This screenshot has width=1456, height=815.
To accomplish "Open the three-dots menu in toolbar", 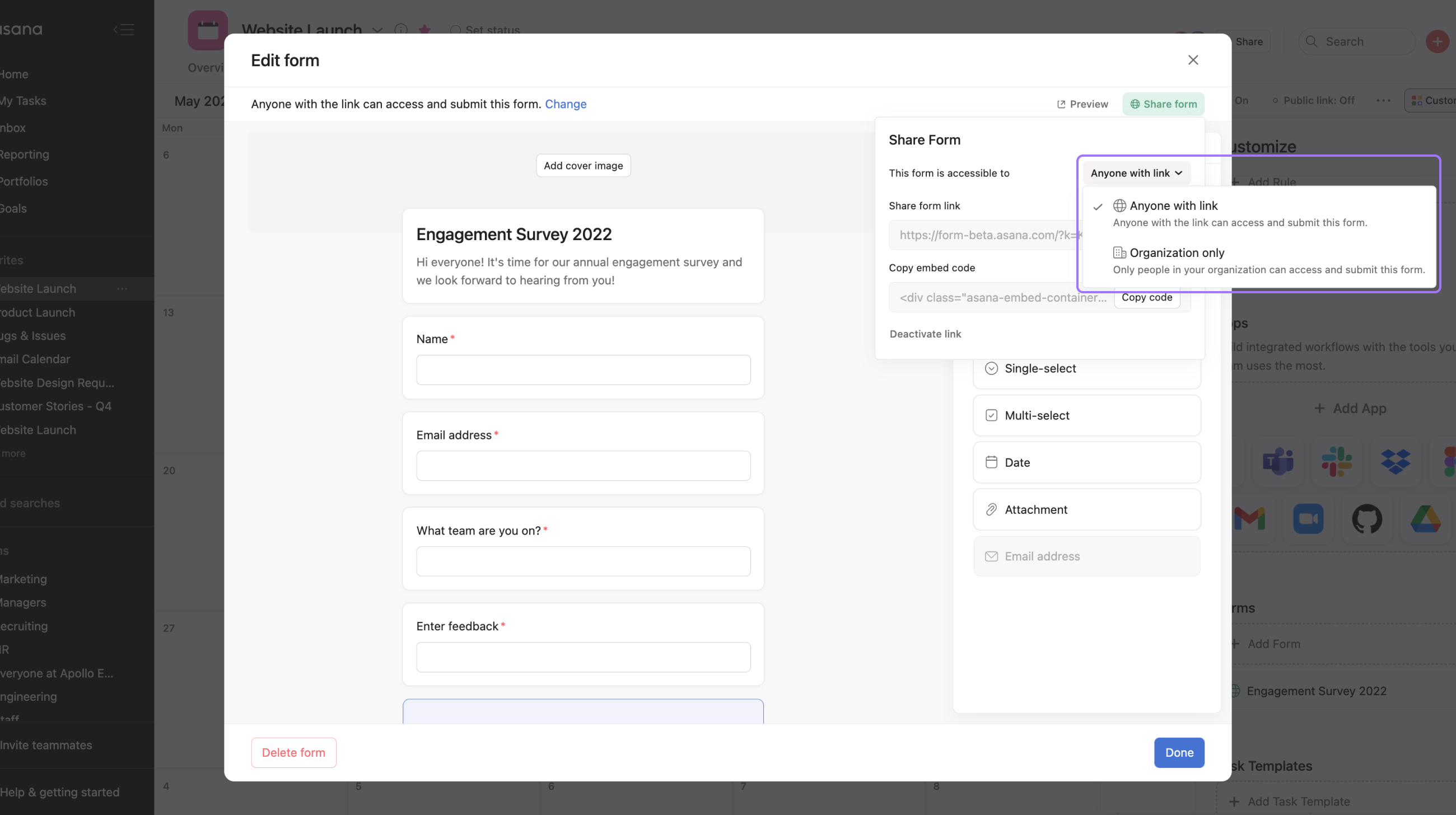I will point(1383,101).
